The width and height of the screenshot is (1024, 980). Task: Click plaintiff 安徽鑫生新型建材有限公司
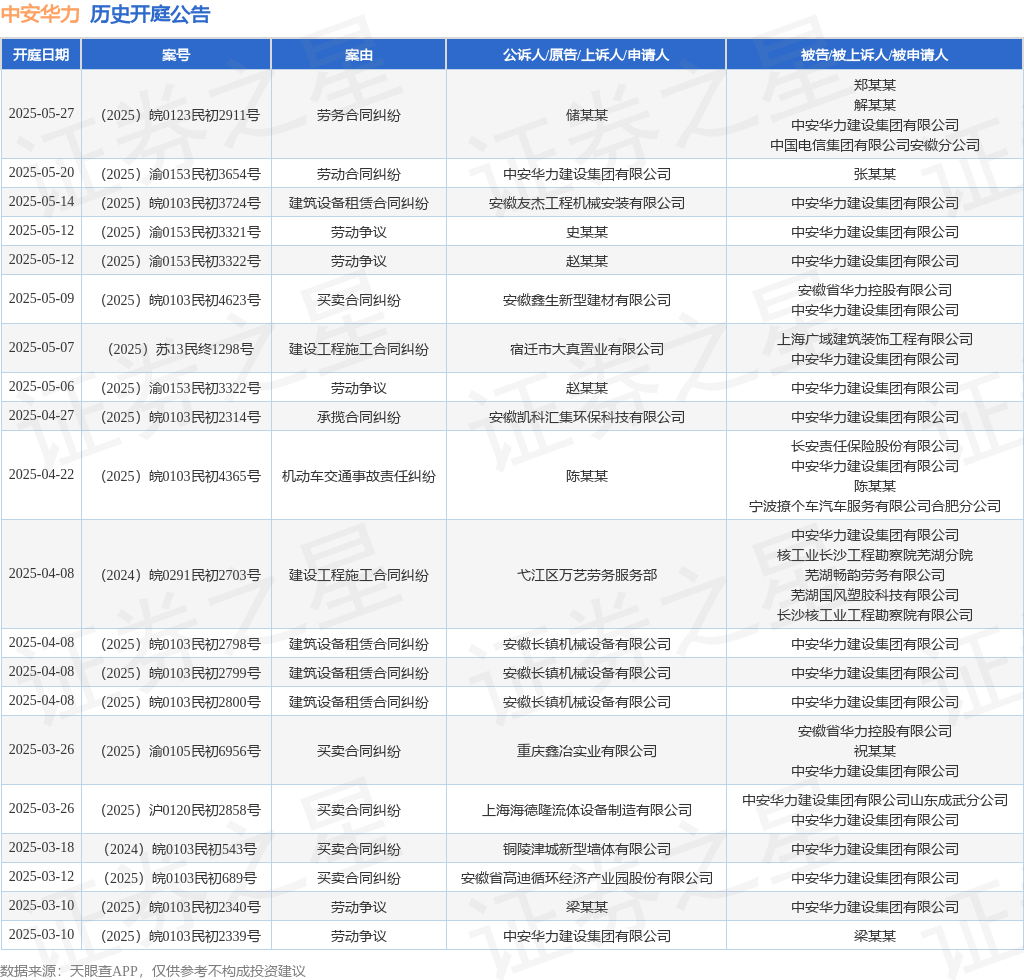point(586,300)
